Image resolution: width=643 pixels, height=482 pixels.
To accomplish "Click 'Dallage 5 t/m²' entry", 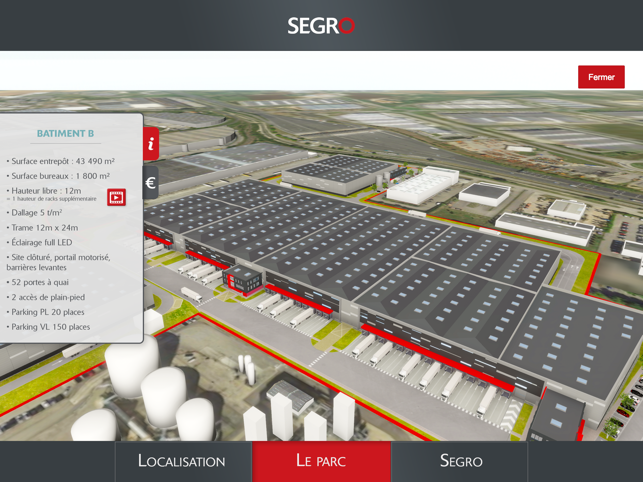I will (34, 212).
